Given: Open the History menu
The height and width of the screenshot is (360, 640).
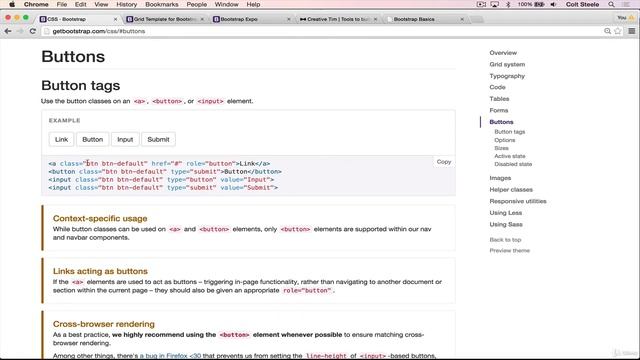Looking at the screenshot, I should tap(127, 4).
